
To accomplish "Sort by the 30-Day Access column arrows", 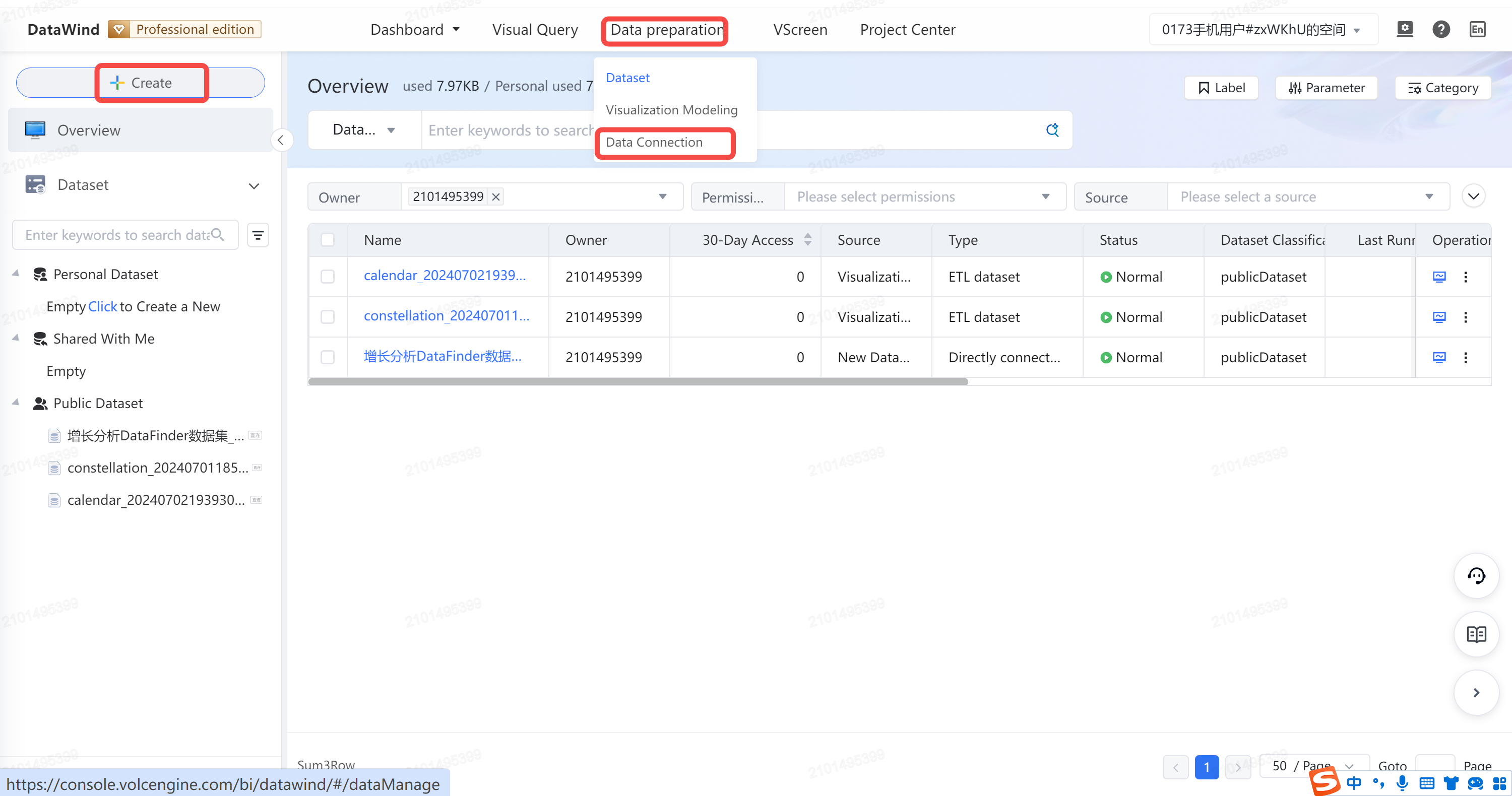I will pyautogui.click(x=807, y=240).
